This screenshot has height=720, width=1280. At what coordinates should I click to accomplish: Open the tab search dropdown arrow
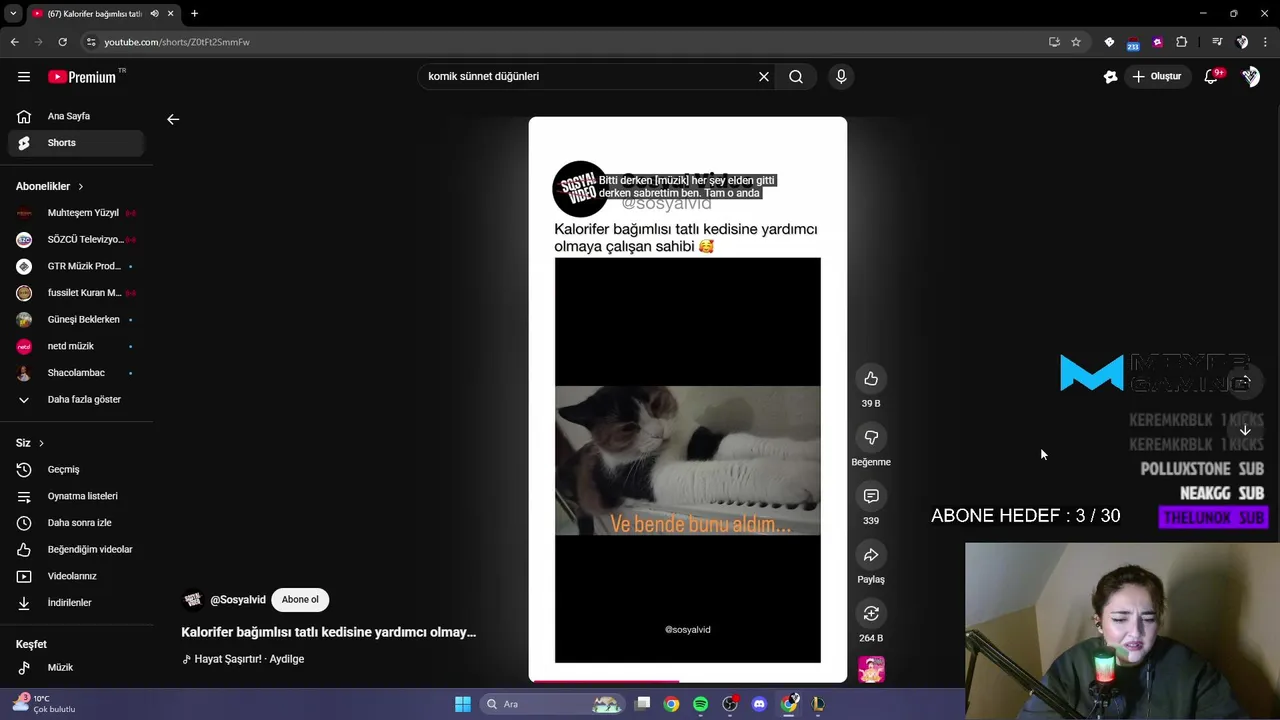point(13,13)
